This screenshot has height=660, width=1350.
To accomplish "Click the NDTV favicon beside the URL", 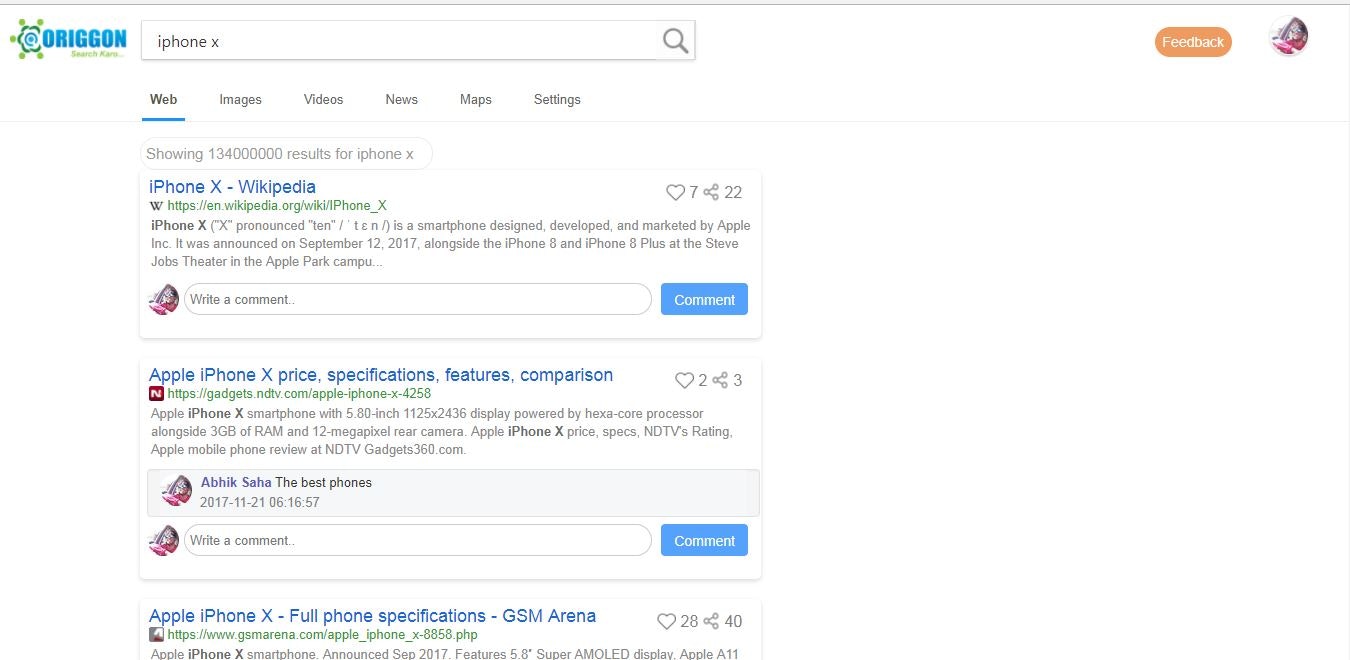I will pyautogui.click(x=156, y=394).
